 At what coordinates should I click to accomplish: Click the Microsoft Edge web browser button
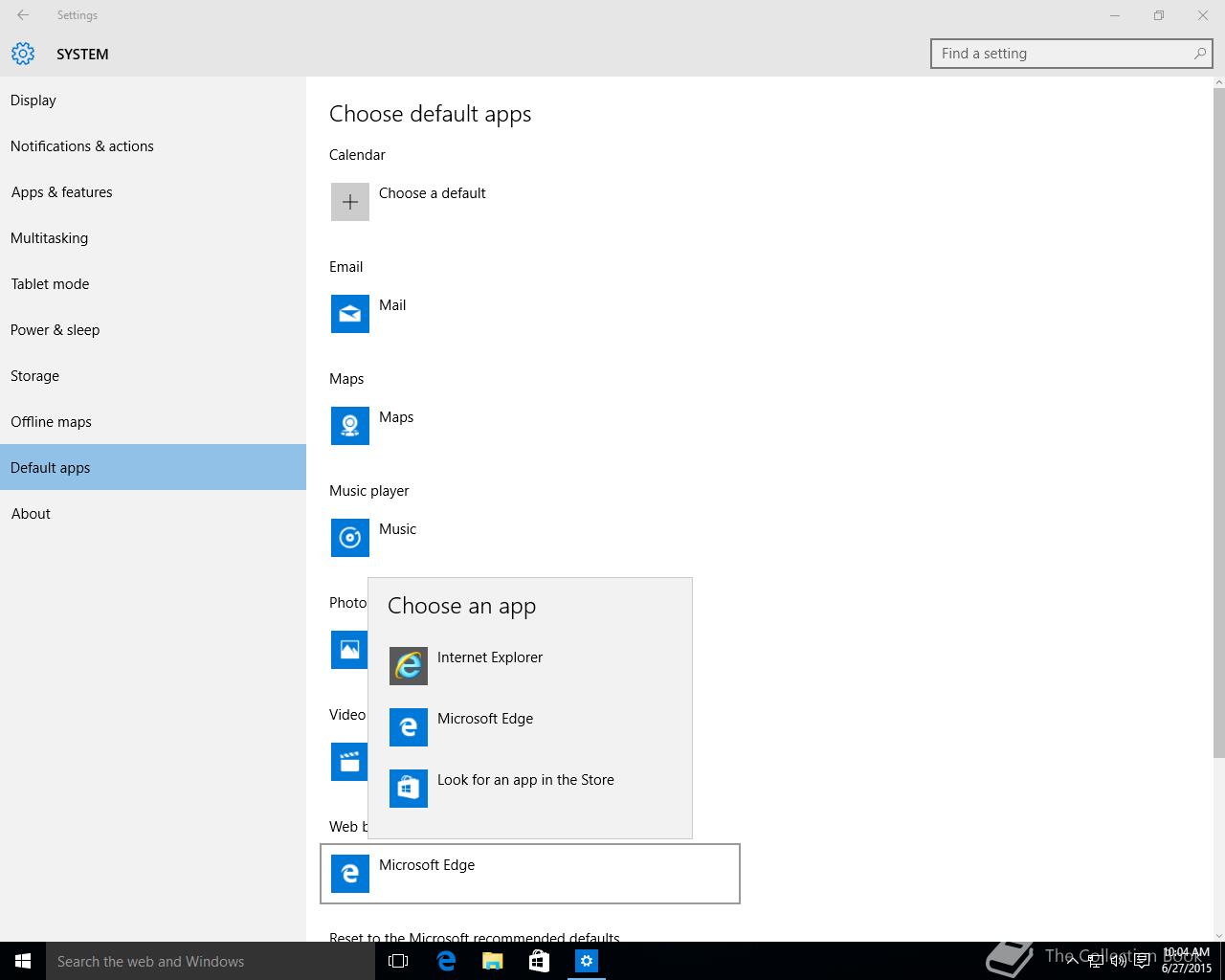(530, 874)
